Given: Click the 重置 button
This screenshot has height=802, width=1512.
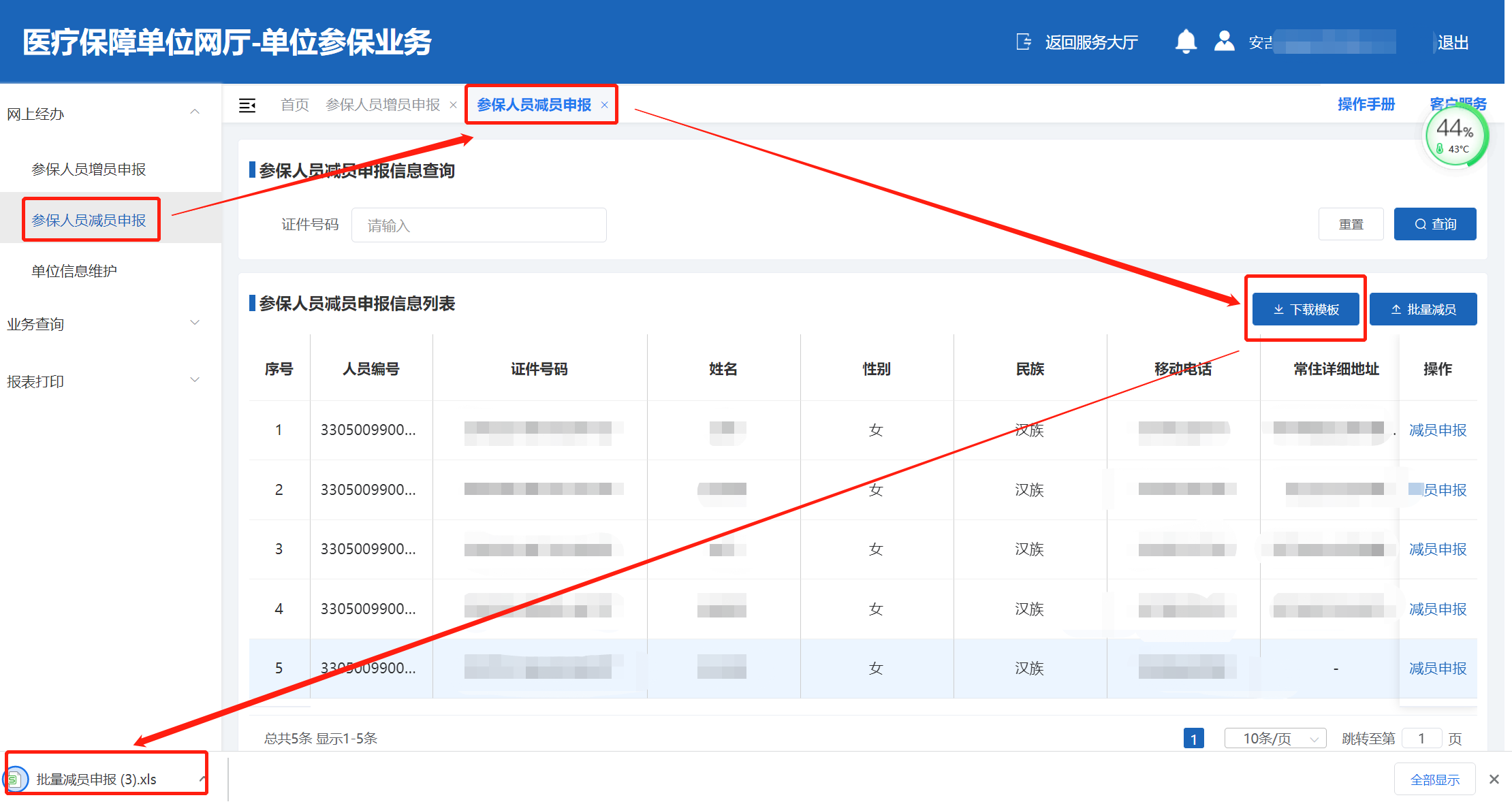Looking at the screenshot, I should coord(1351,224).
